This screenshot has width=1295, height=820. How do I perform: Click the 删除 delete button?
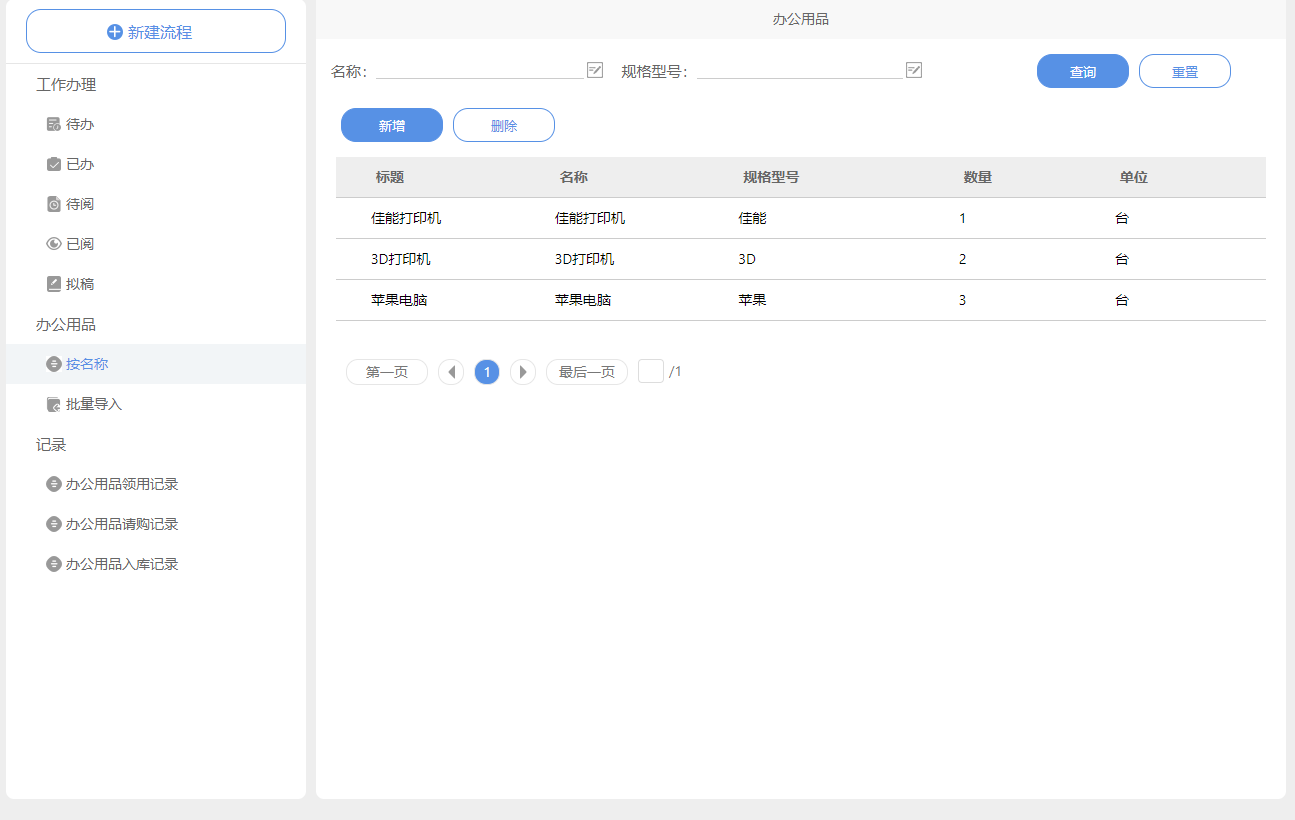coord(504,125)
